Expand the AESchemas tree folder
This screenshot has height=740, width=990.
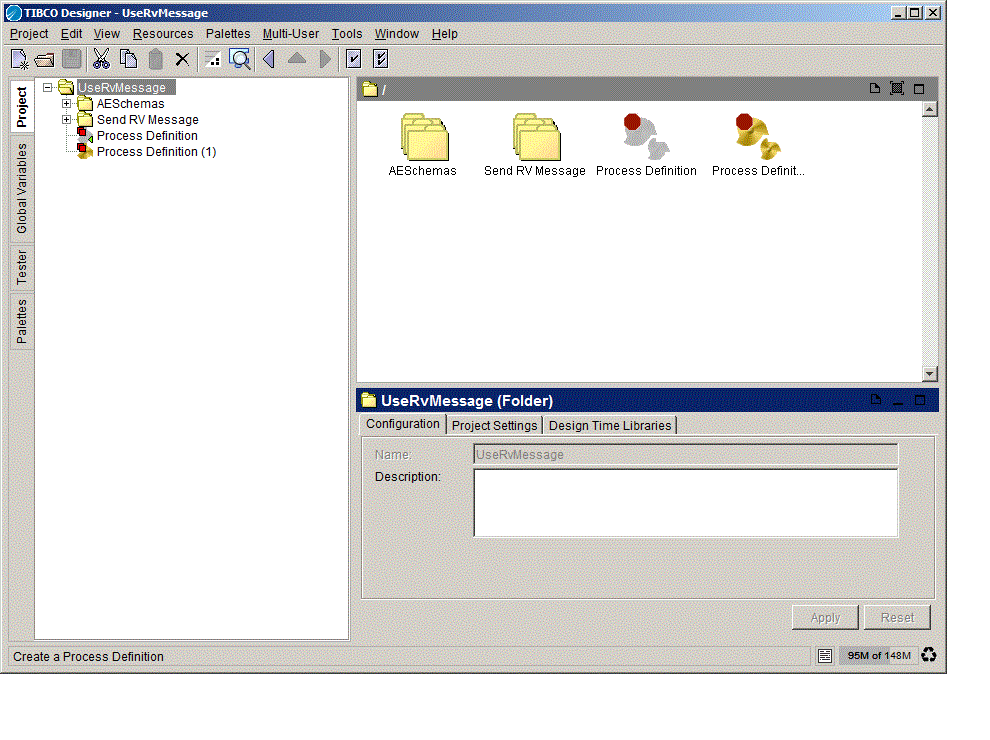(x=66, y=104)
